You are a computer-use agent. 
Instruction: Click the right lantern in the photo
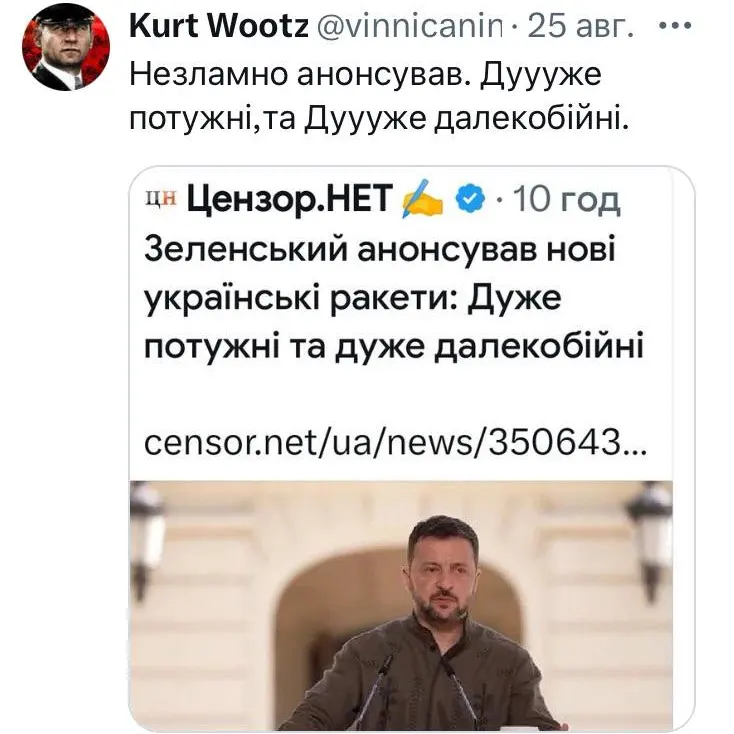pyautogui.click(x=651, y=538)
